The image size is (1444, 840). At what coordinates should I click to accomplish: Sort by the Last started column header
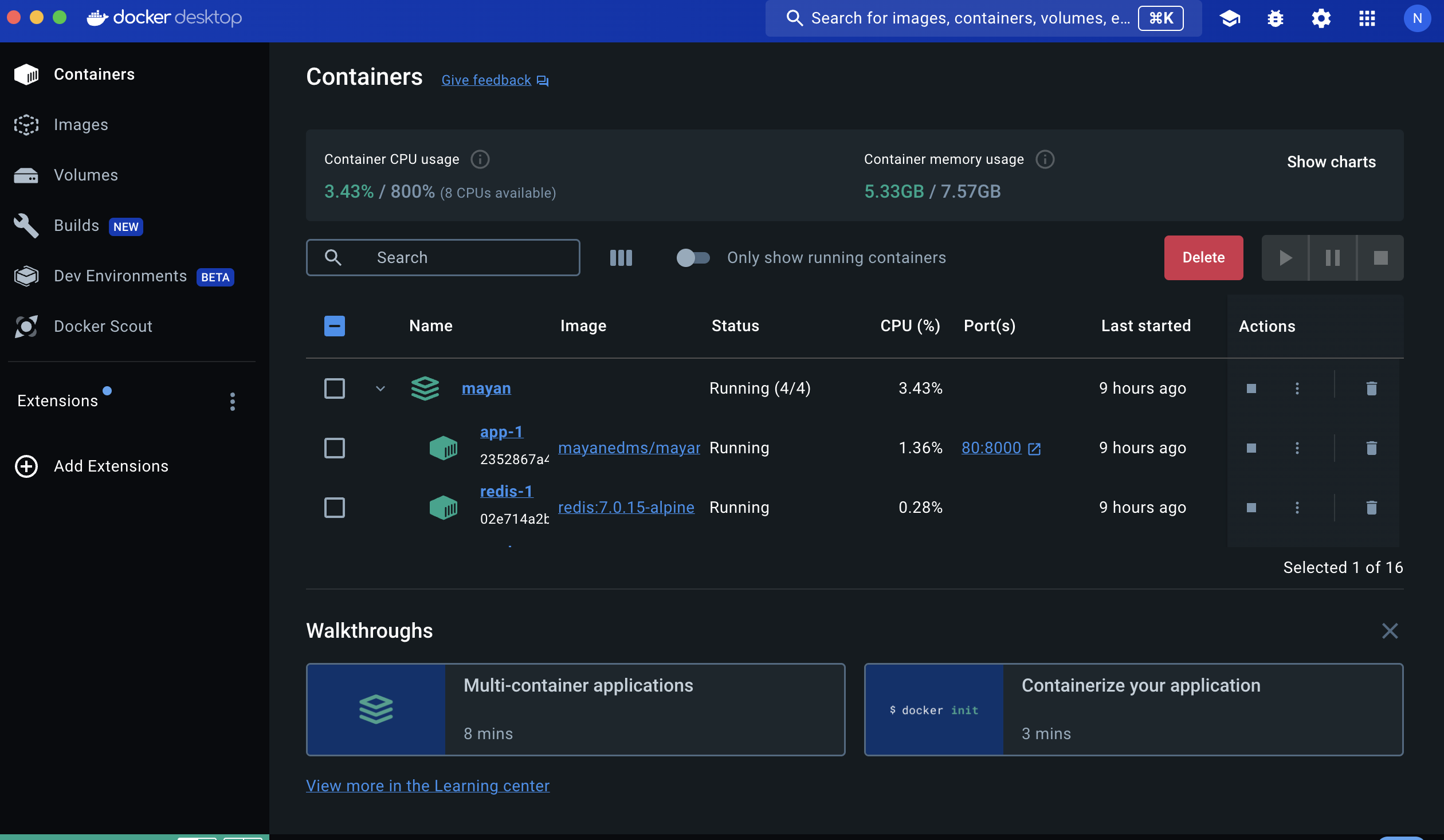tap(1146, 326)
